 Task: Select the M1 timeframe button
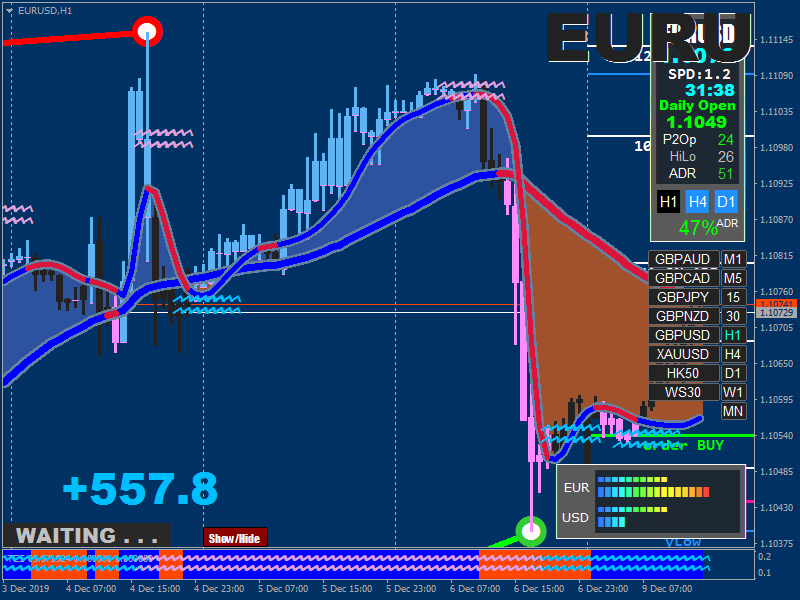tap(733, 259)
